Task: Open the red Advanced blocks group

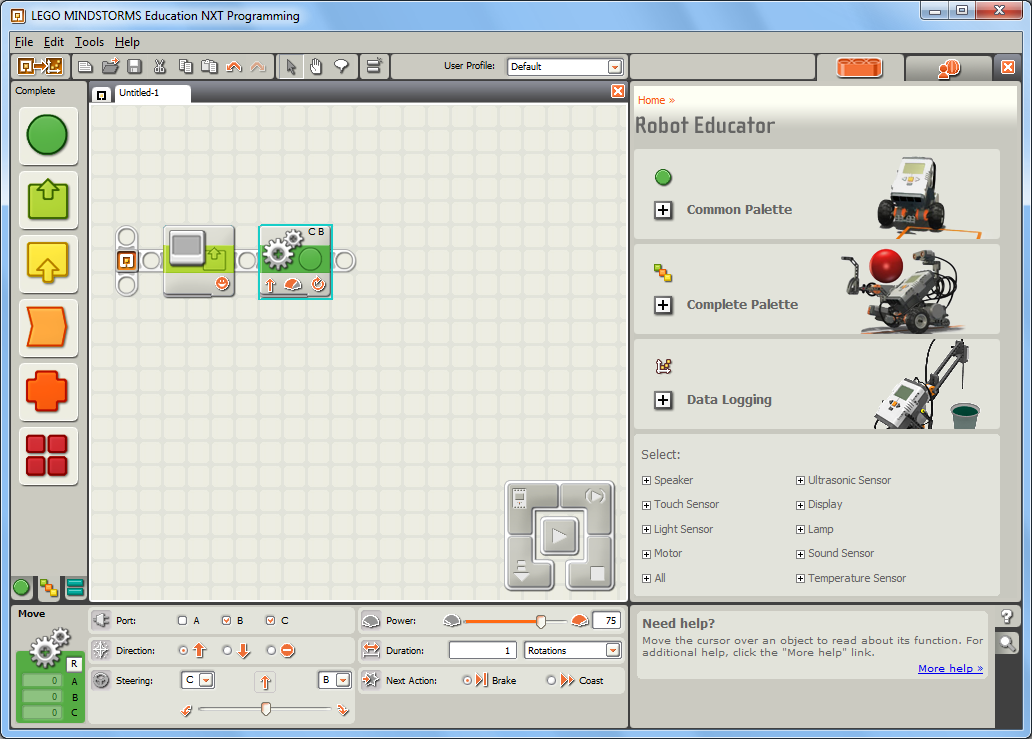Action: point(48,455)
